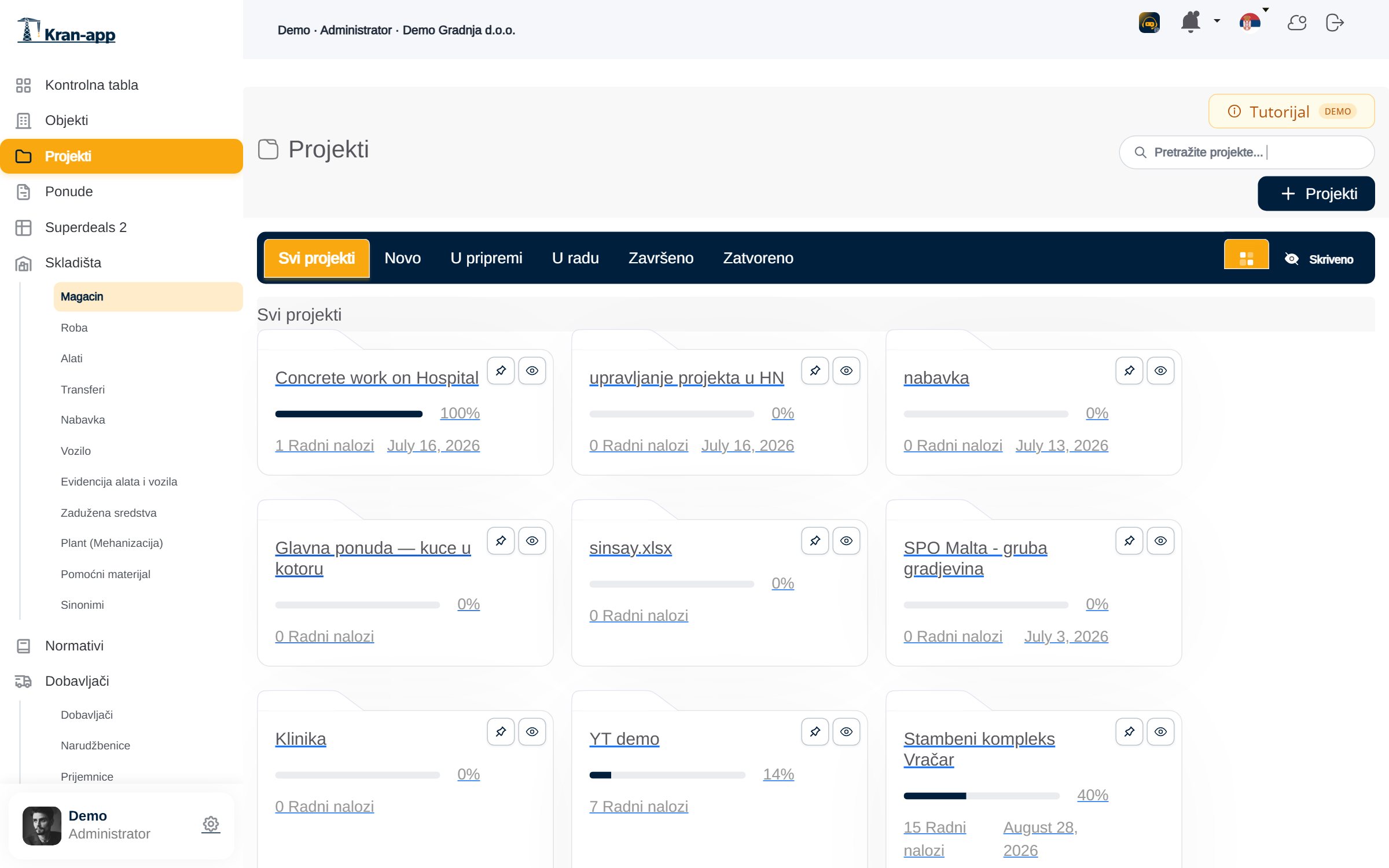Open Narudžbenice submenu item
The height and width of the screenshot is (868, 1389).
[x=148, y=745]
